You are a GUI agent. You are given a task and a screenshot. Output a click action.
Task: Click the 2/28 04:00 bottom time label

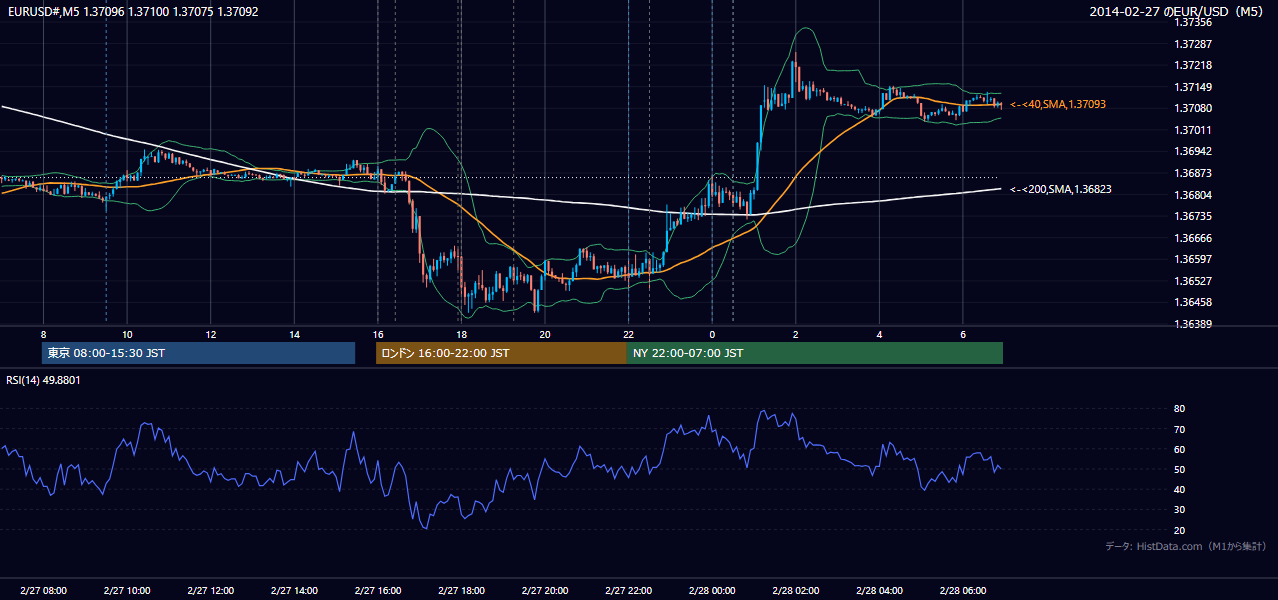879,591
